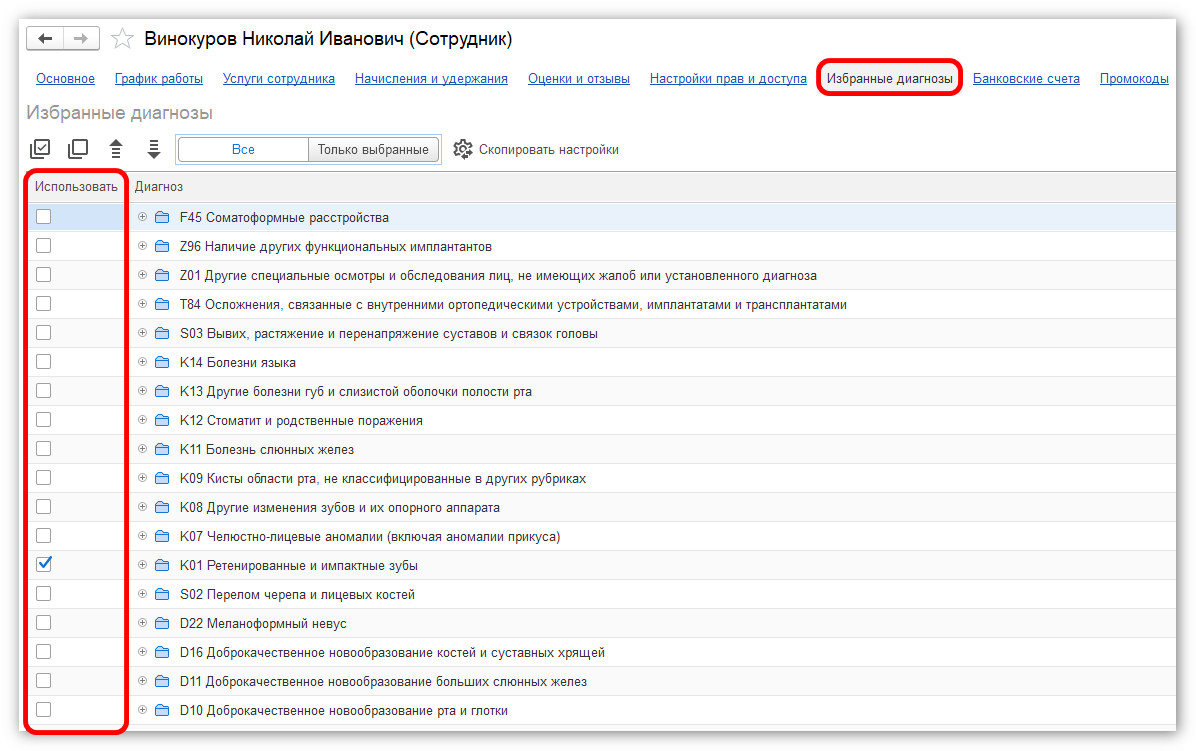Click Скопировать настройки button

coord(536,149)
